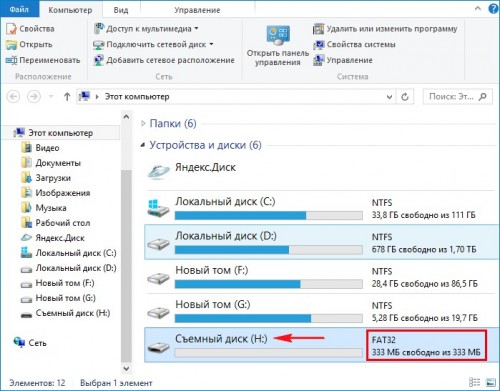Switch to details list view in status bar
The image size is (500, 391).
[x=474, y=382]
